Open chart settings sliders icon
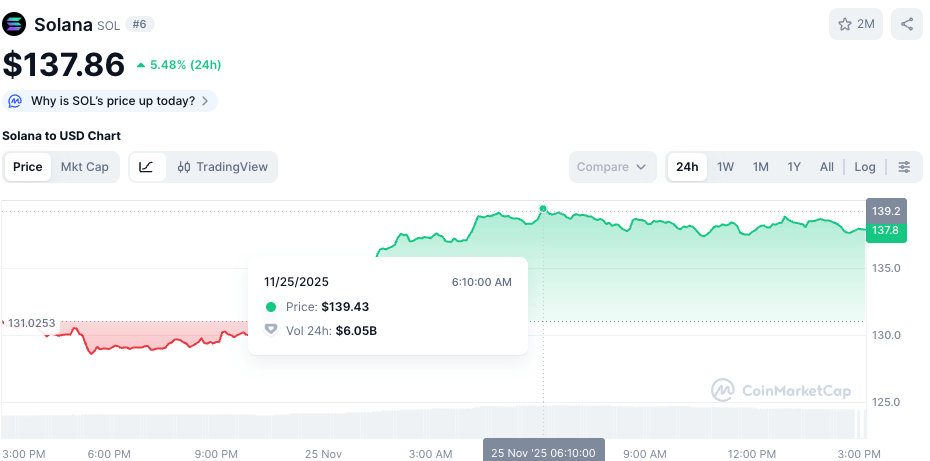This screenshot has width=930, height=461. pyautogui.click(x=904, y=167)
